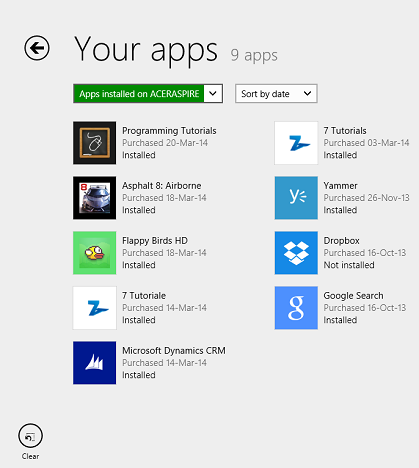The image size is (419, 468).
Task: Click Purchased 26-Nov-13 date text
Action: 366,198
